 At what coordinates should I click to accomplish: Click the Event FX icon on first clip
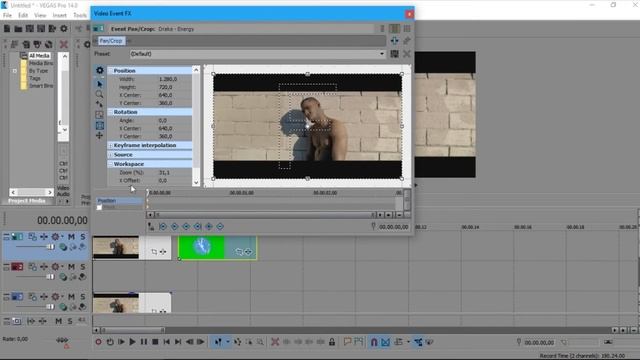[x=163, y=252]
